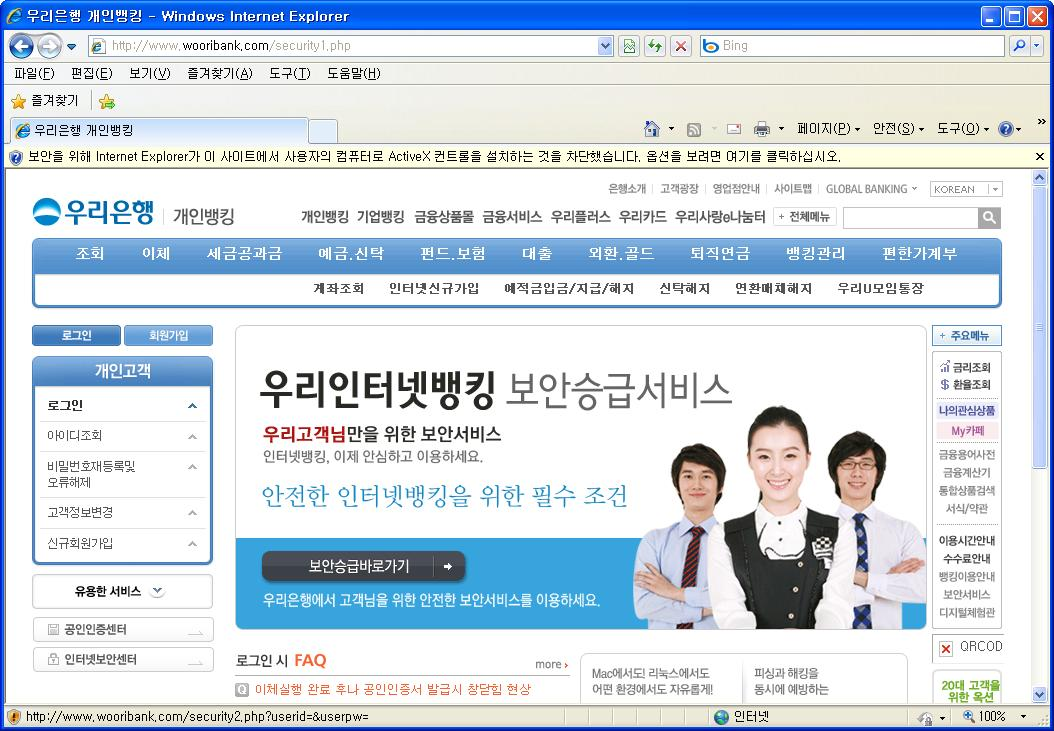Open the 도구(O) command bar dropdown
The width and height of the screenshot is (1054, 731).
[x=963, y=129]
